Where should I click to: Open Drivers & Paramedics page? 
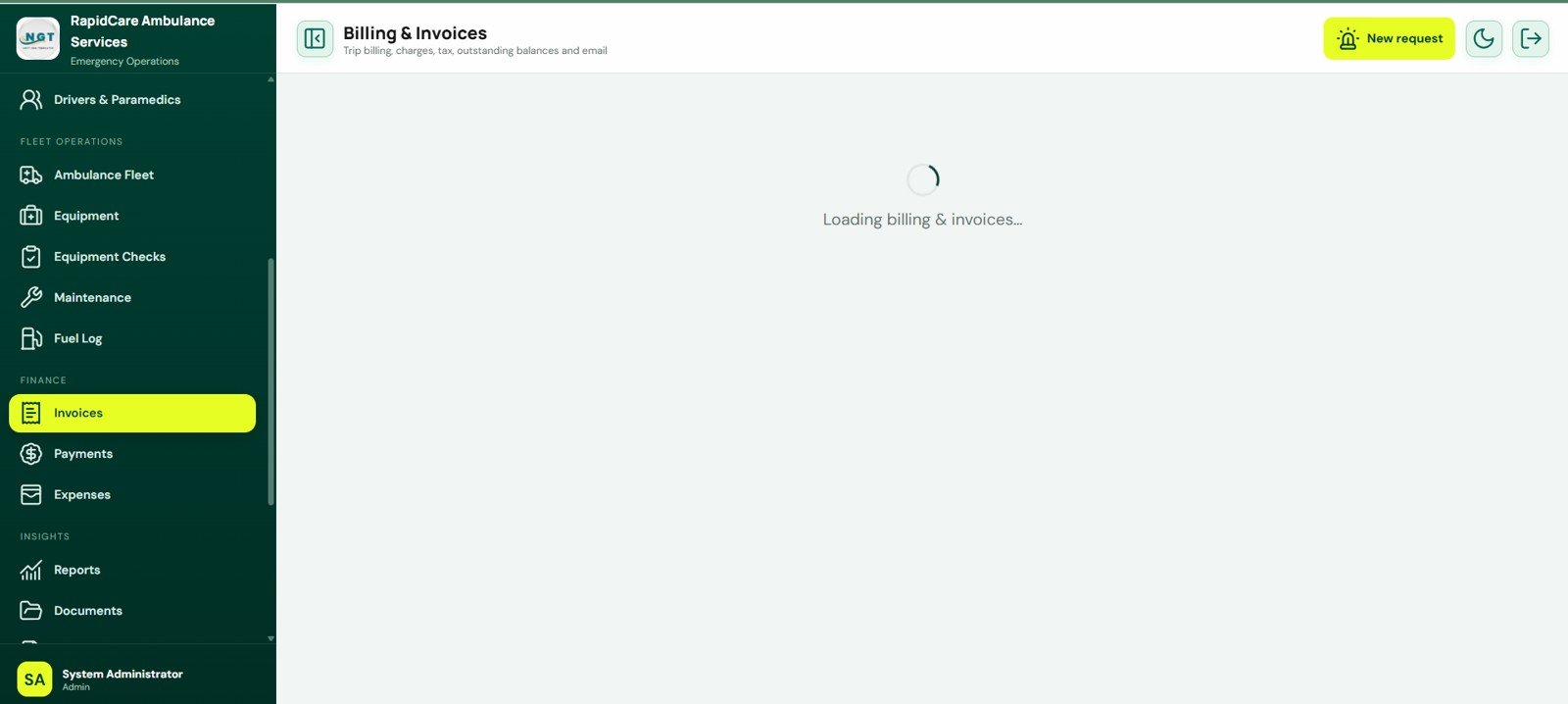132,100
